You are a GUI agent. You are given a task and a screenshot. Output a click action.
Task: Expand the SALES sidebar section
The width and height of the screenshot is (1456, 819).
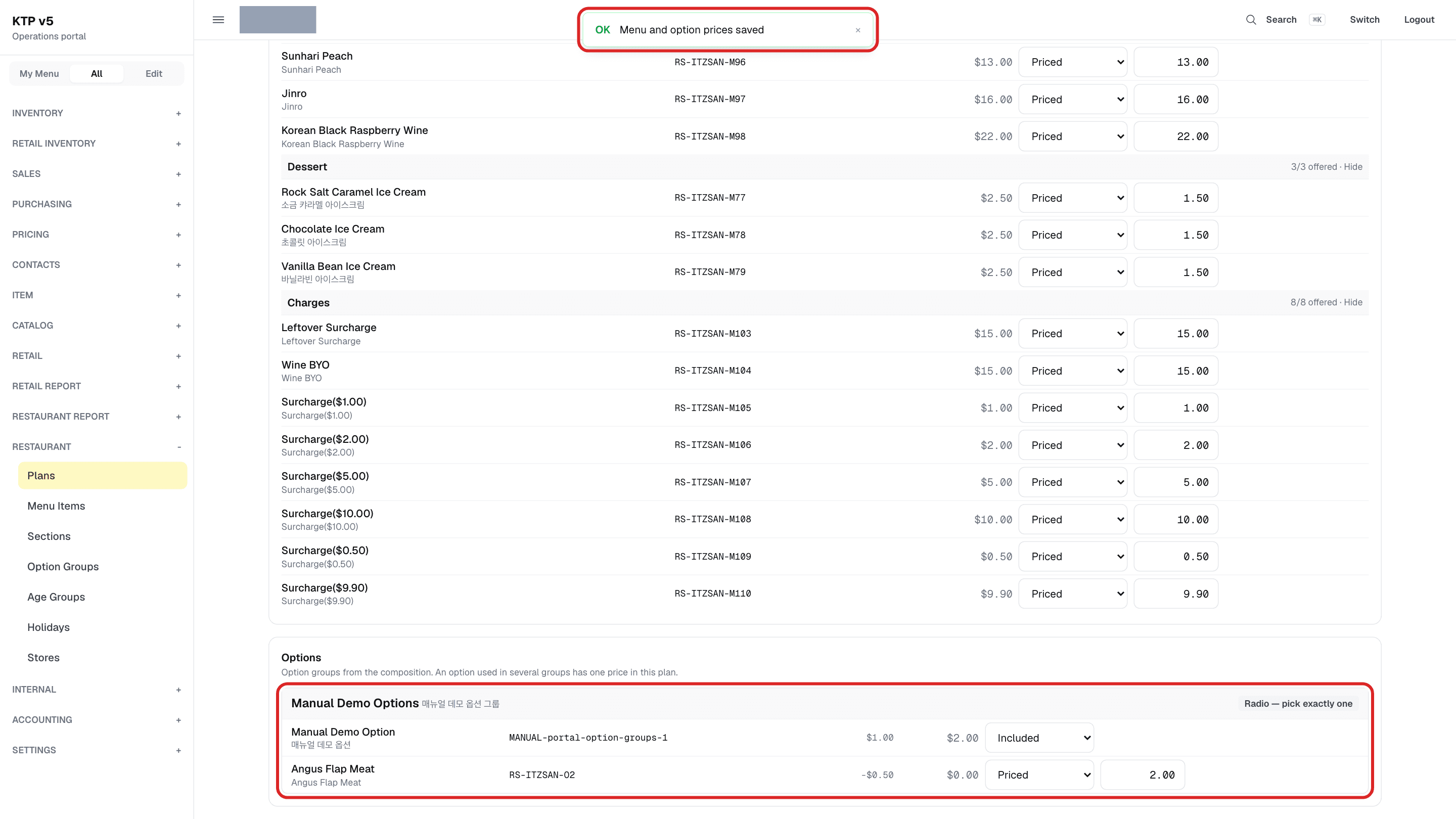pyautogui.click(x=97, y=174)
